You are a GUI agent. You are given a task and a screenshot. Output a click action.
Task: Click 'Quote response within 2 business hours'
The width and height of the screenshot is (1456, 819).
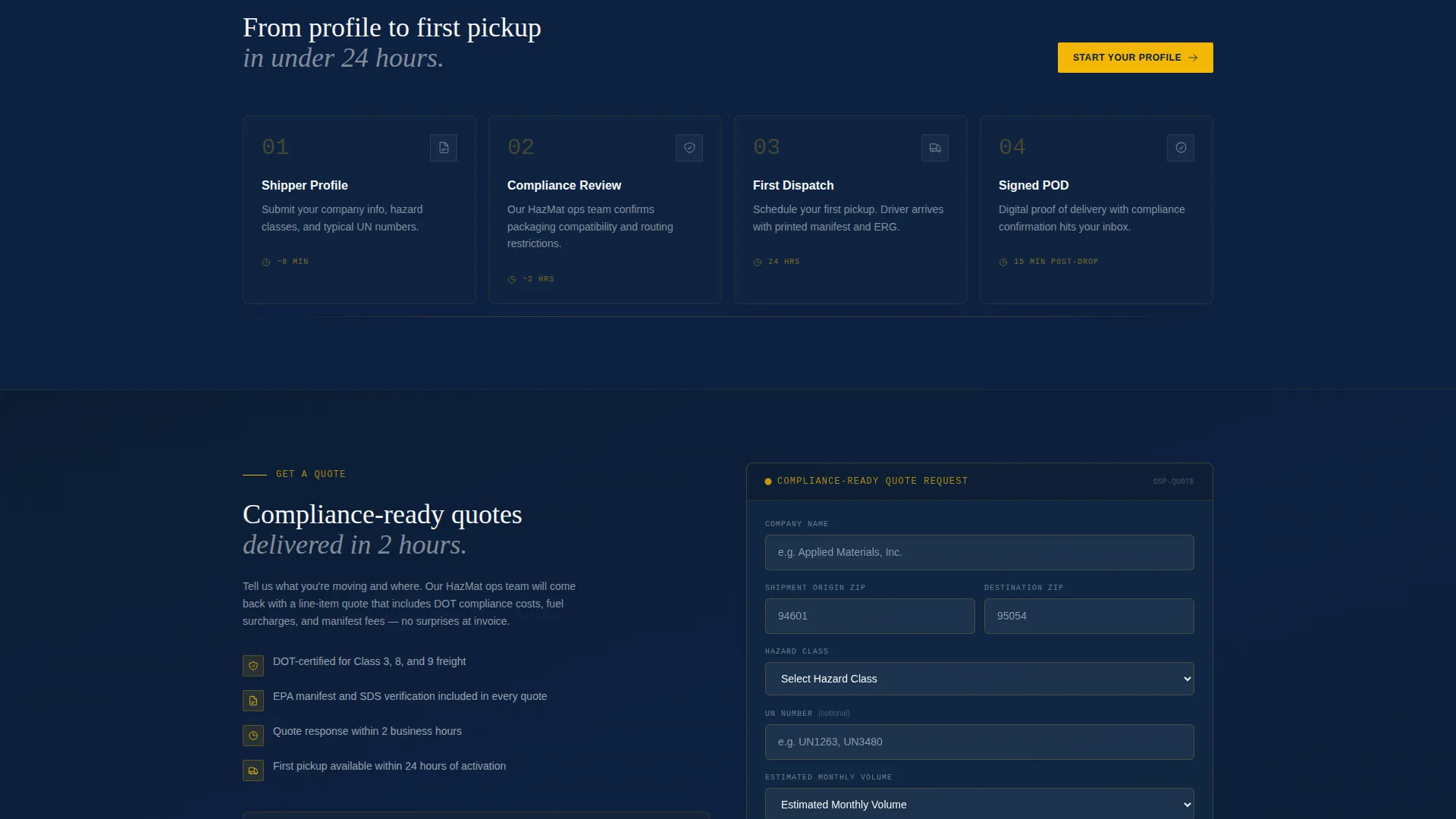click(x=367, y=731)
